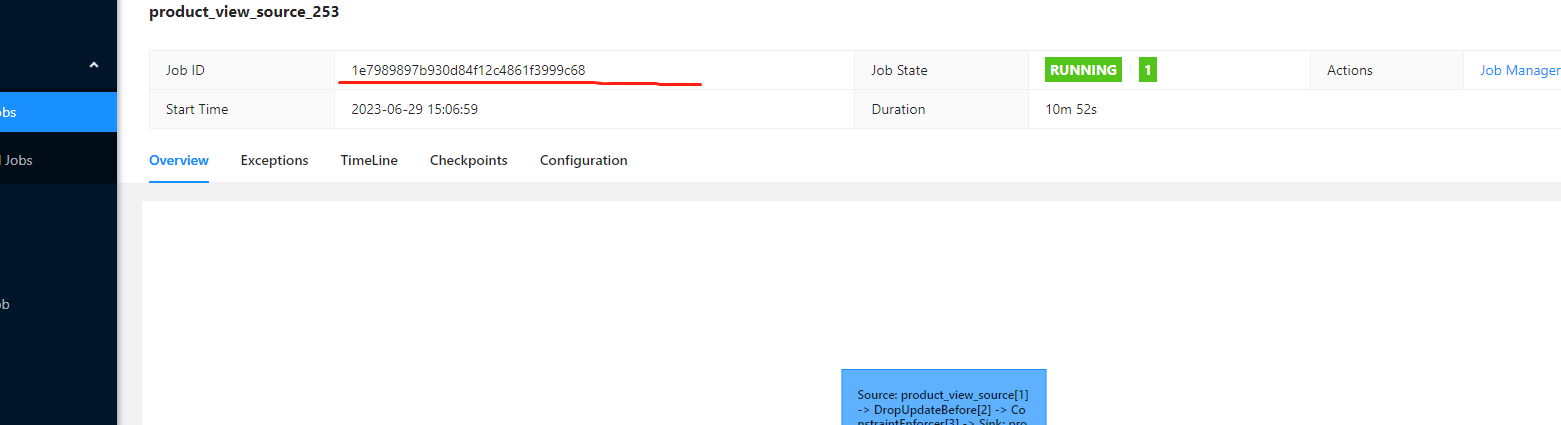1561x425 pixels.
Task: Click the green RUNNING status badge
Action: (1084, 70)
